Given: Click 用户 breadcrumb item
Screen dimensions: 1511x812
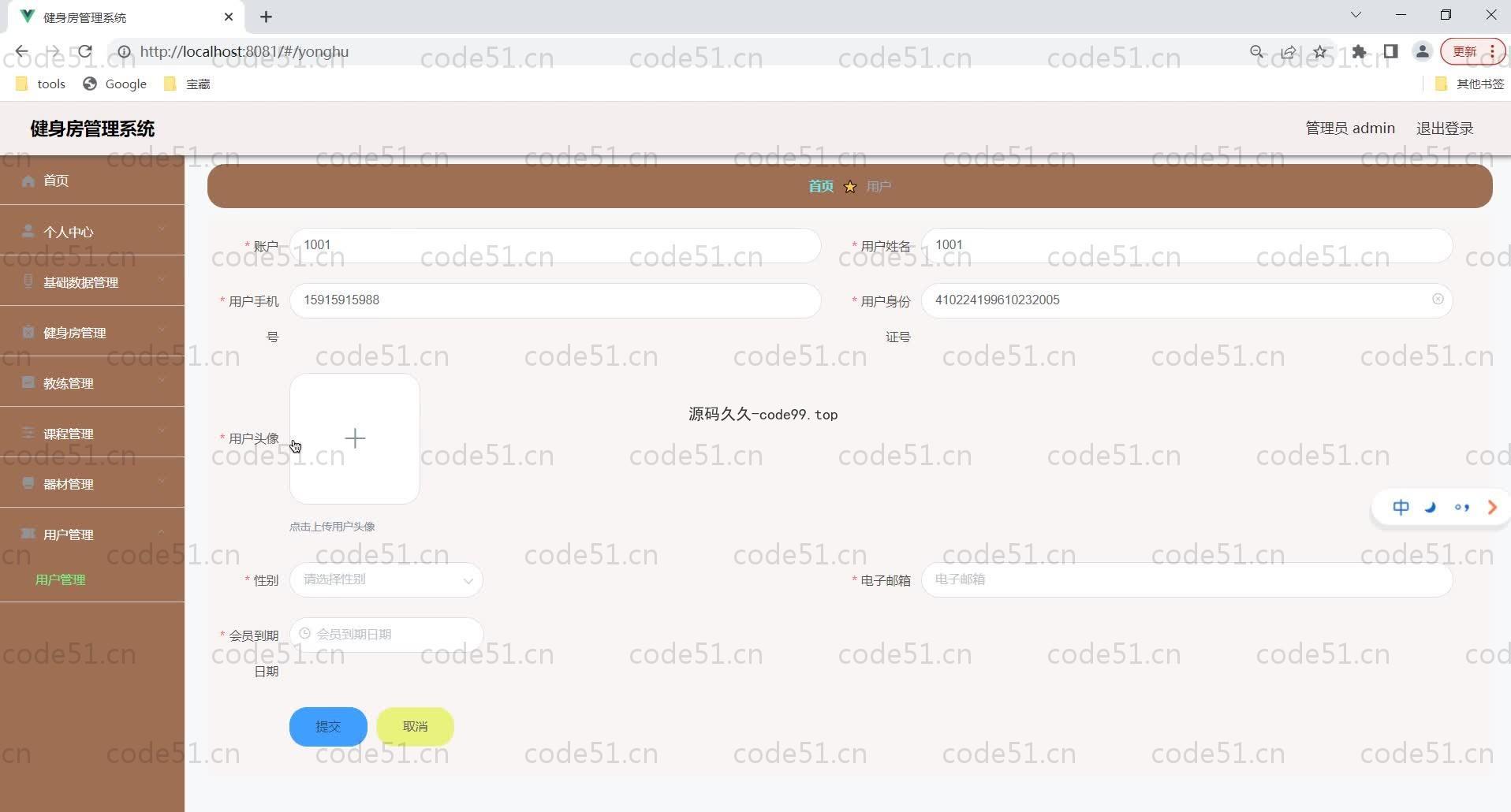Looking at the screenshot, I should pyautogui.click(x=879, y=186).
